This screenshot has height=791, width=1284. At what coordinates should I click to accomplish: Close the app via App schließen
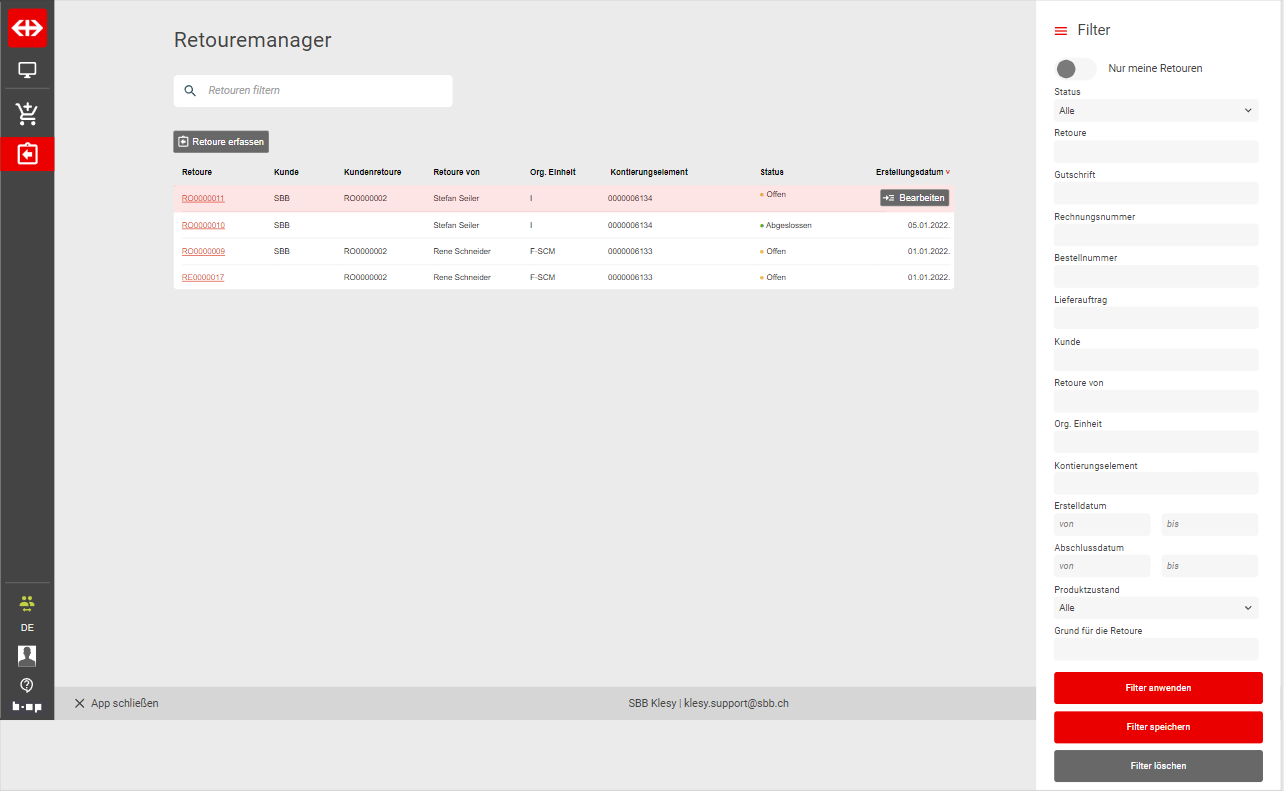point(117,703)
